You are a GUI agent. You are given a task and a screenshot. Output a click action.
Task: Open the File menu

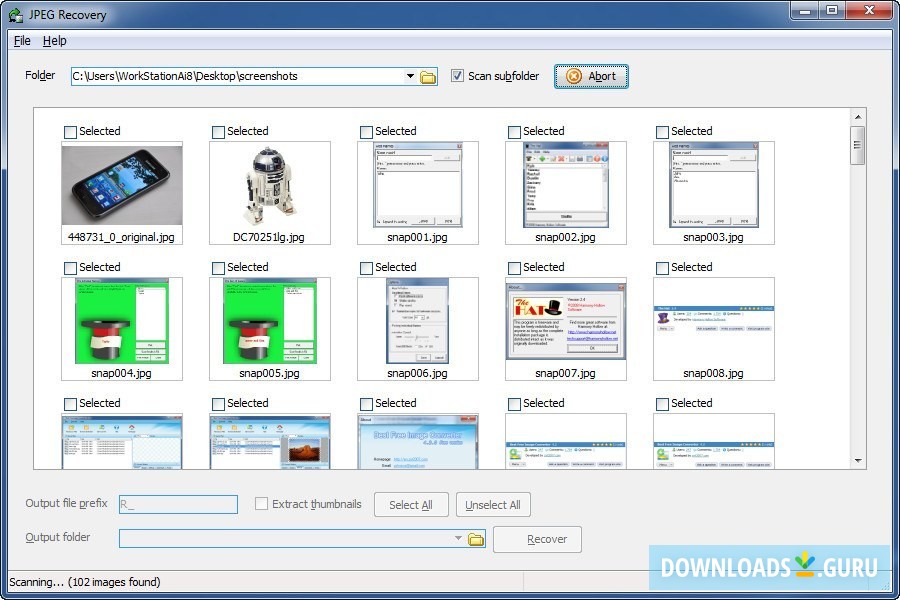[22, 41]
